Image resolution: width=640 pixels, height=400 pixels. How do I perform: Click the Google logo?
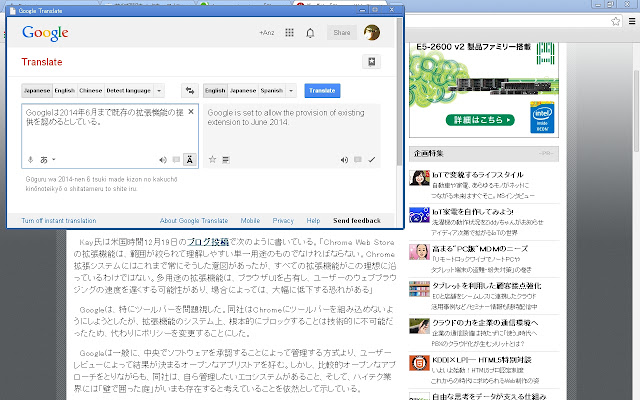[45, 33]
